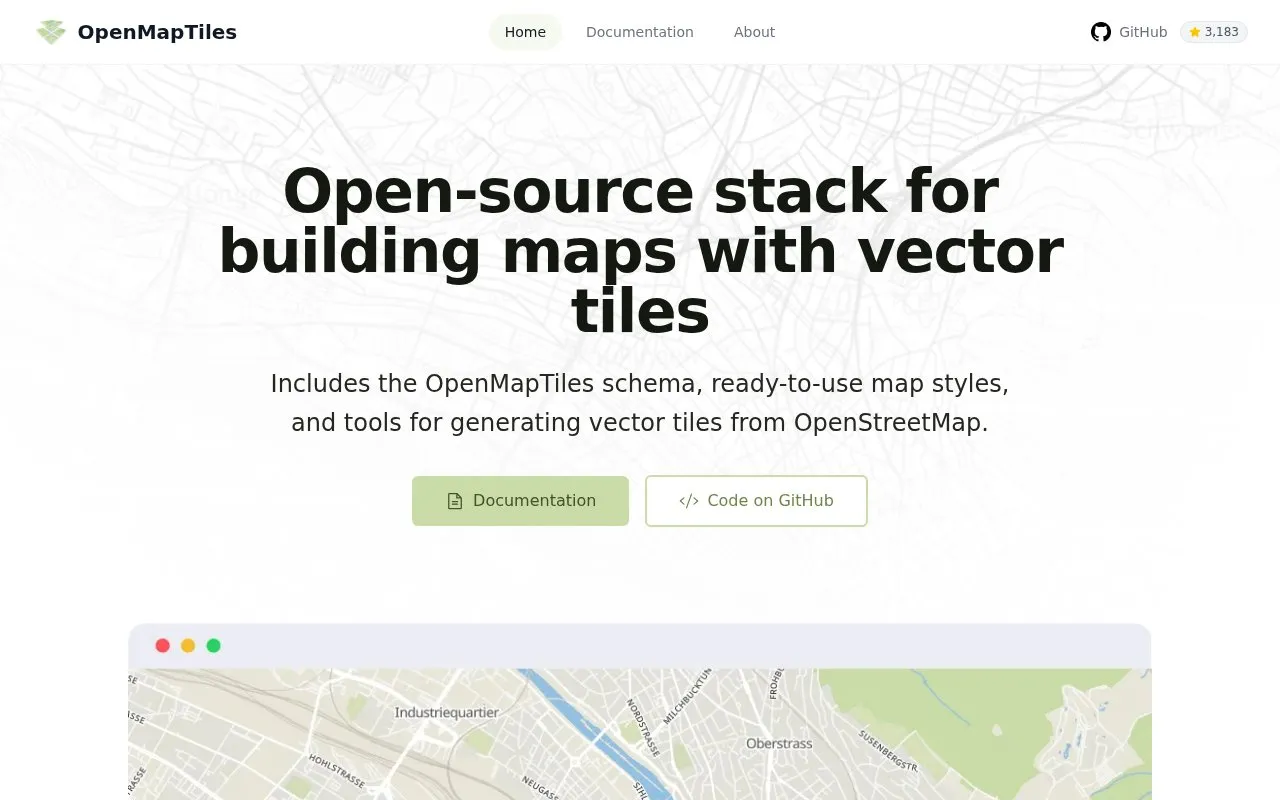Click the OpenMapTiles brand name
Image resolution: width=1280 pixels, height=800 pixels.
tap(157, 32)
